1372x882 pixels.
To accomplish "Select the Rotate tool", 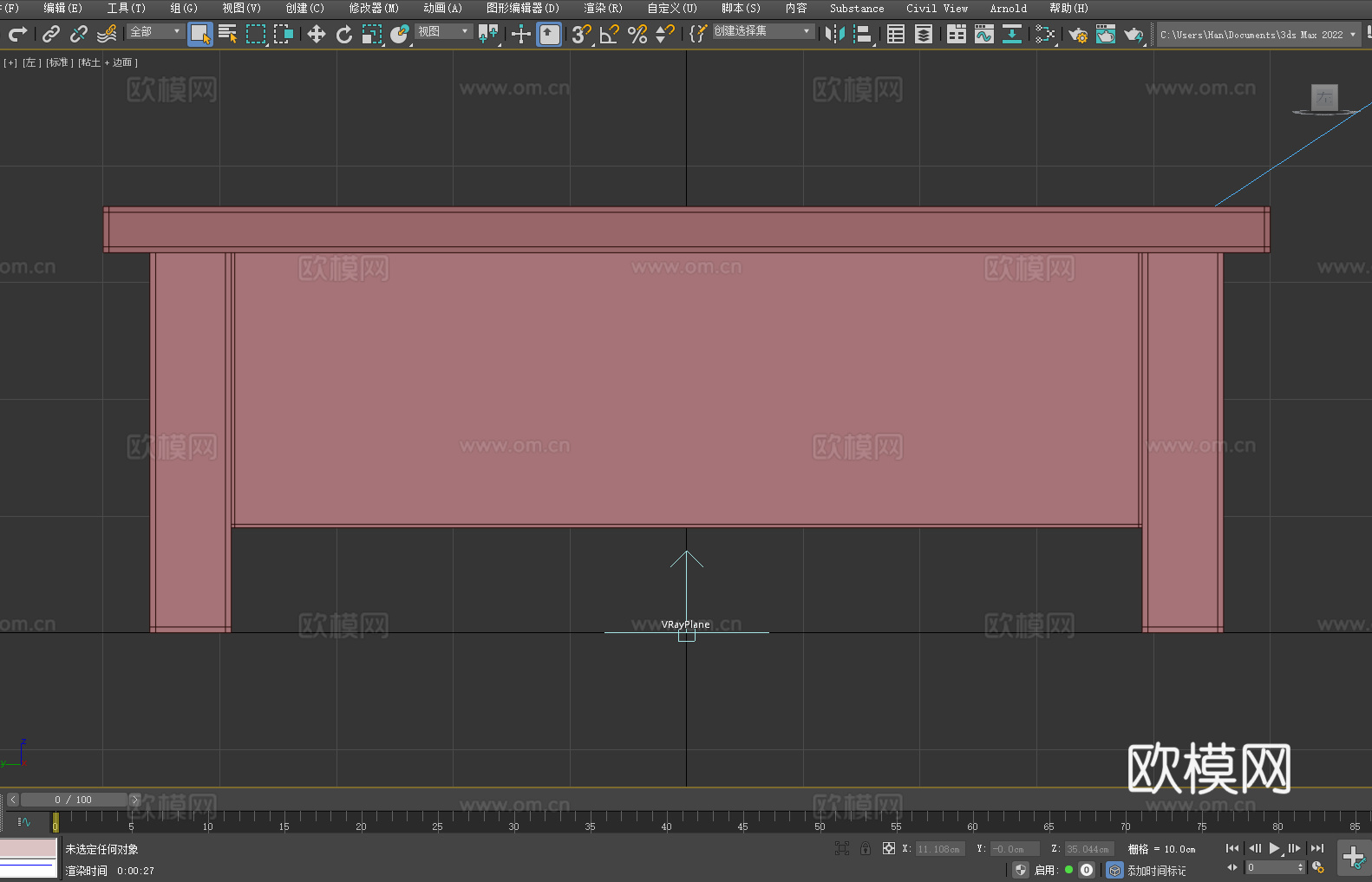I will tap(344, 34).
